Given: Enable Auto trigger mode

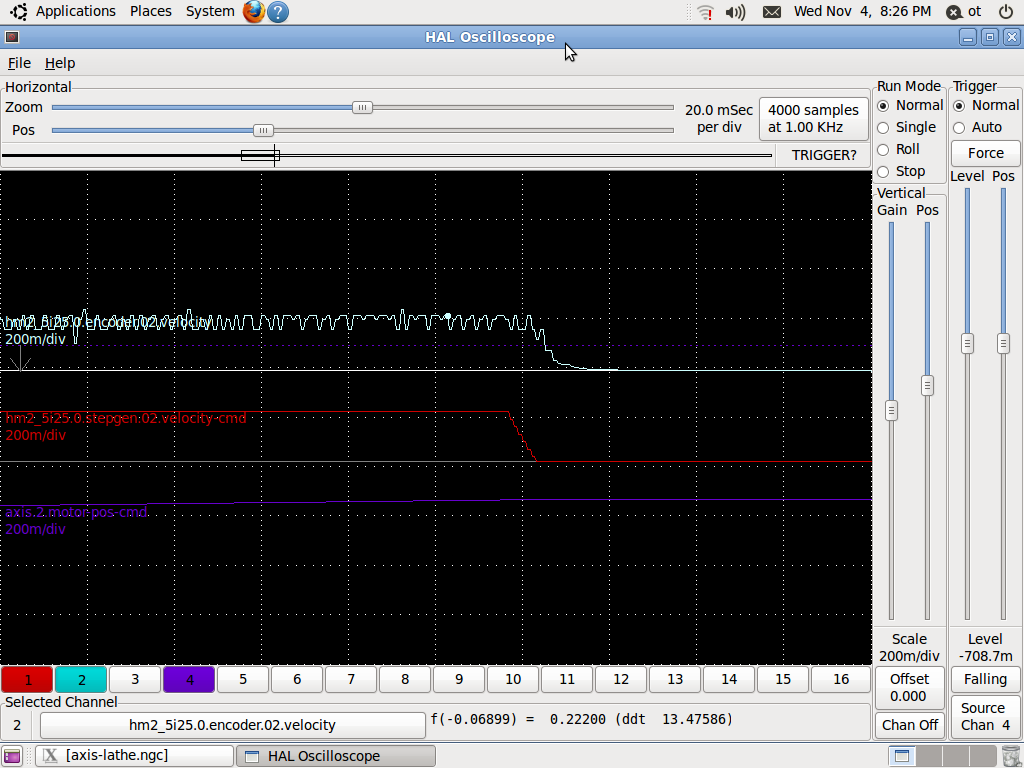Looking at the screenshot, I should pyautogui.click(x=959, y=127).
